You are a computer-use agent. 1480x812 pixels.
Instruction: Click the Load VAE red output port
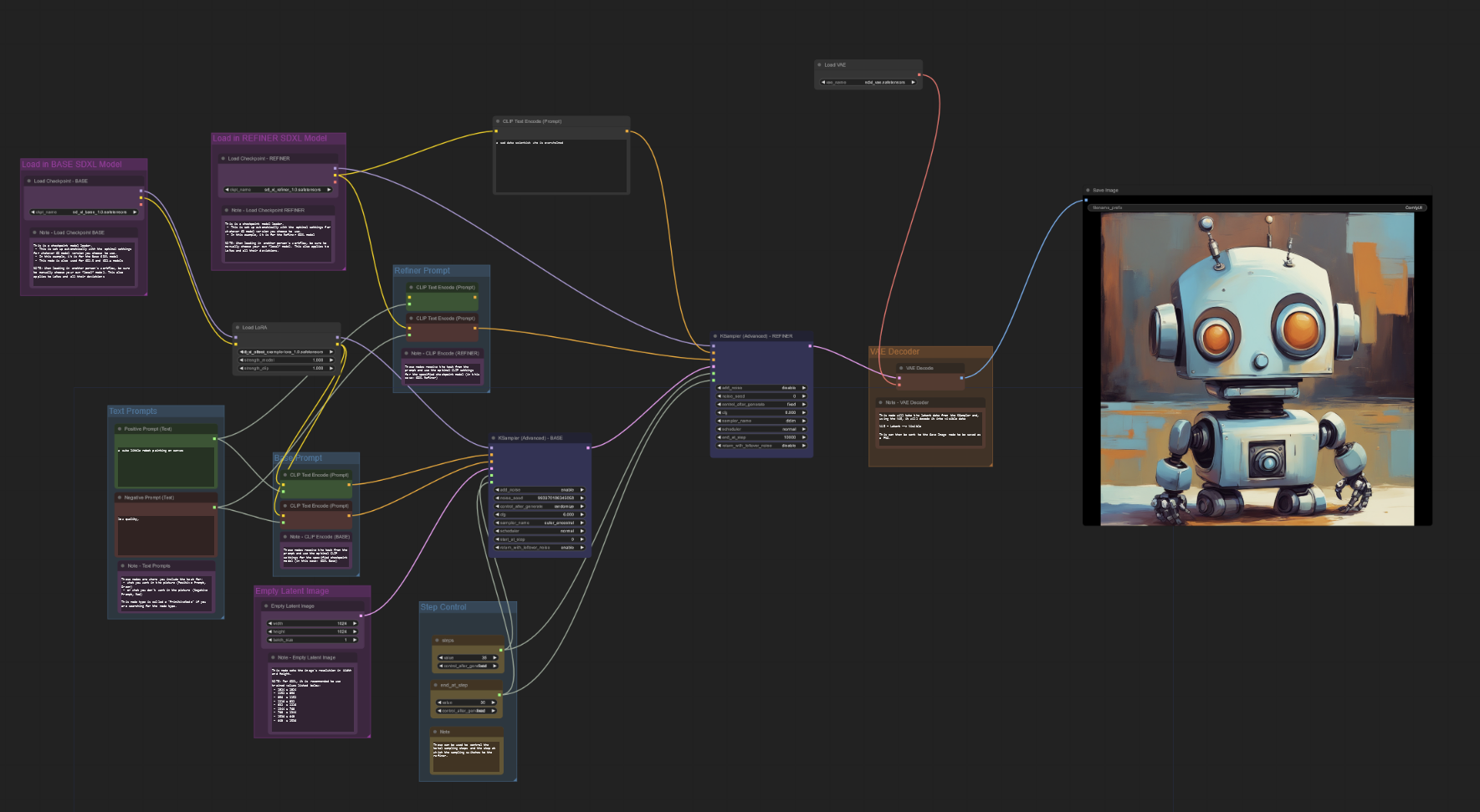click(x=919, y=74)
